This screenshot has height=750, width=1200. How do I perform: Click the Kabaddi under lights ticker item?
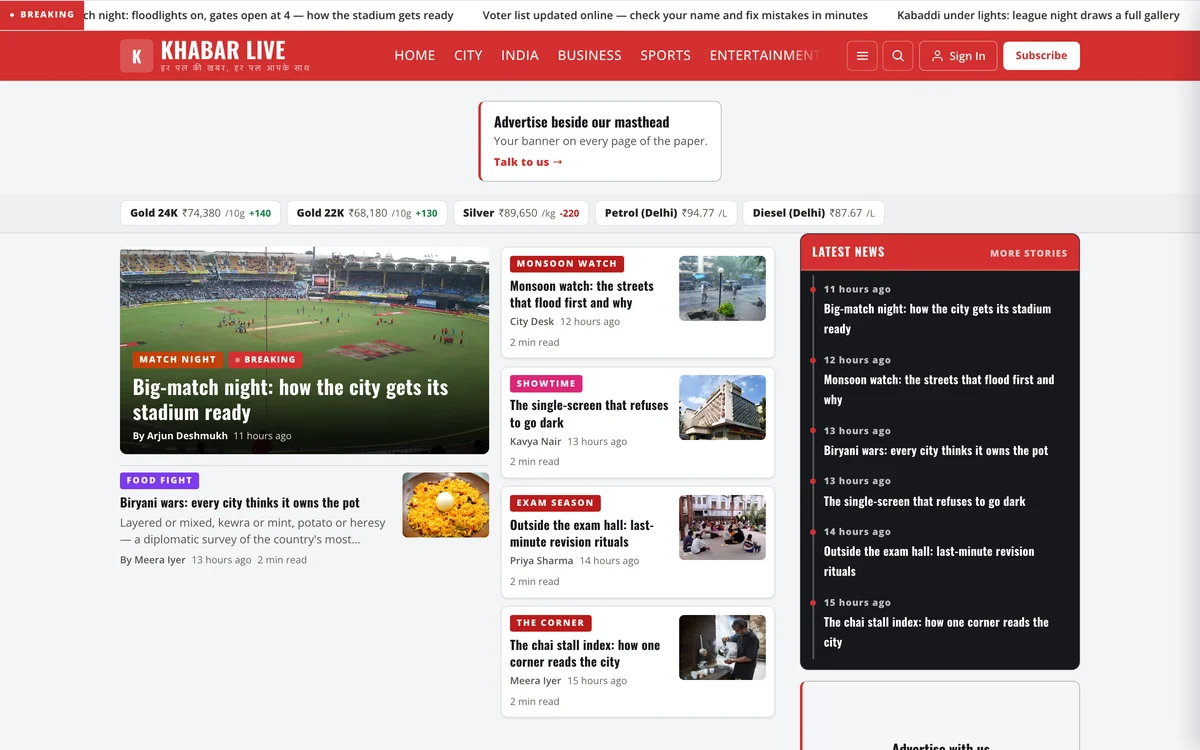pos(1038,15)
